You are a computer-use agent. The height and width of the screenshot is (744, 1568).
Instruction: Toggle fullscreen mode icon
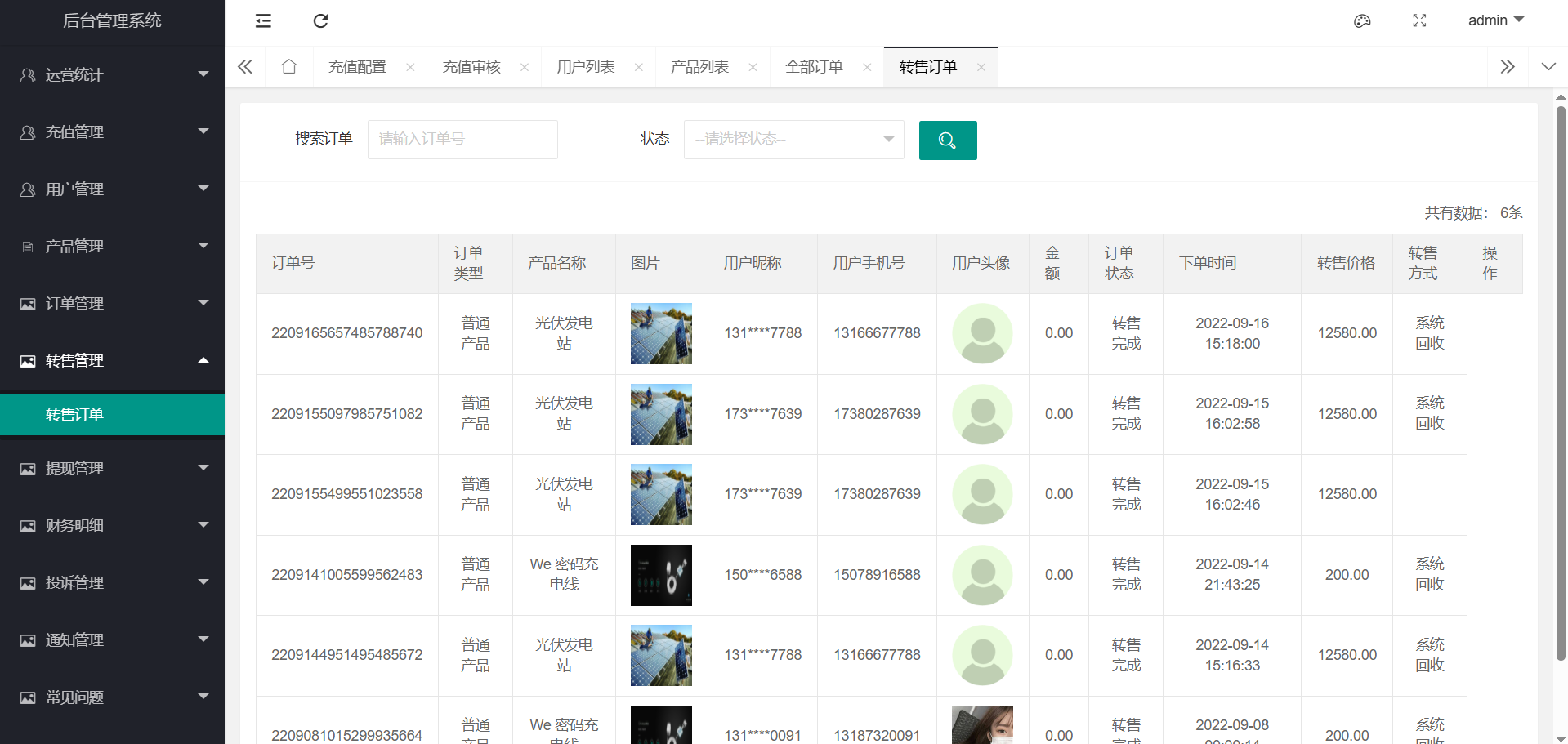click(1419, 21)
